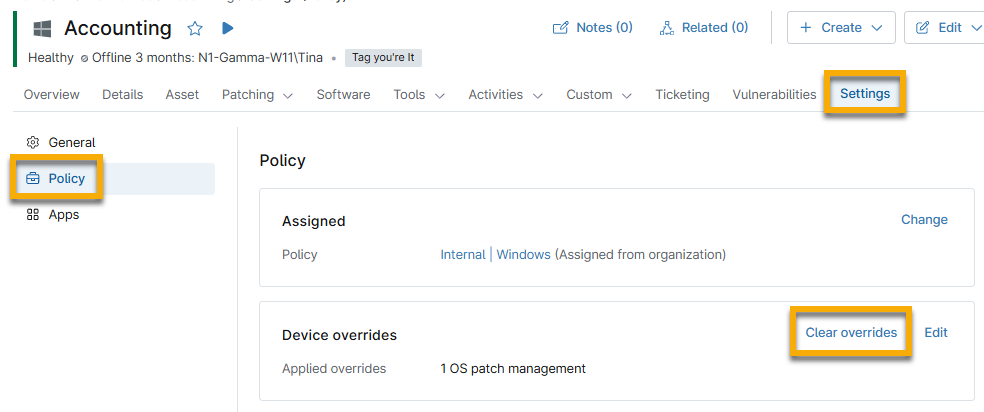Open Related (0) devices
The height and width of the screenshot is (412, 984).
704,28
